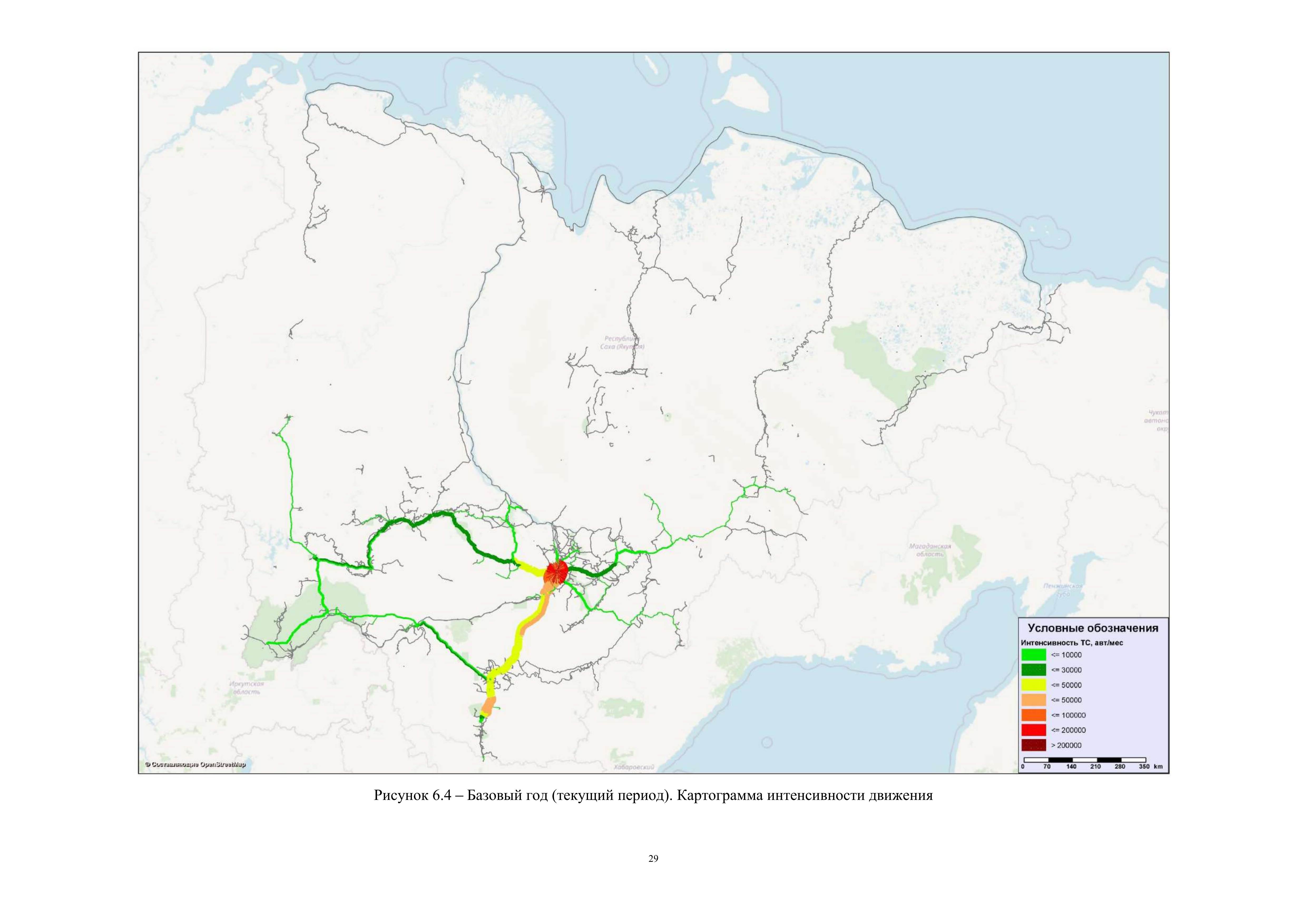Click the 'Хабаровский' label at map bottom

pyautogui.click(x=634, y=767)
